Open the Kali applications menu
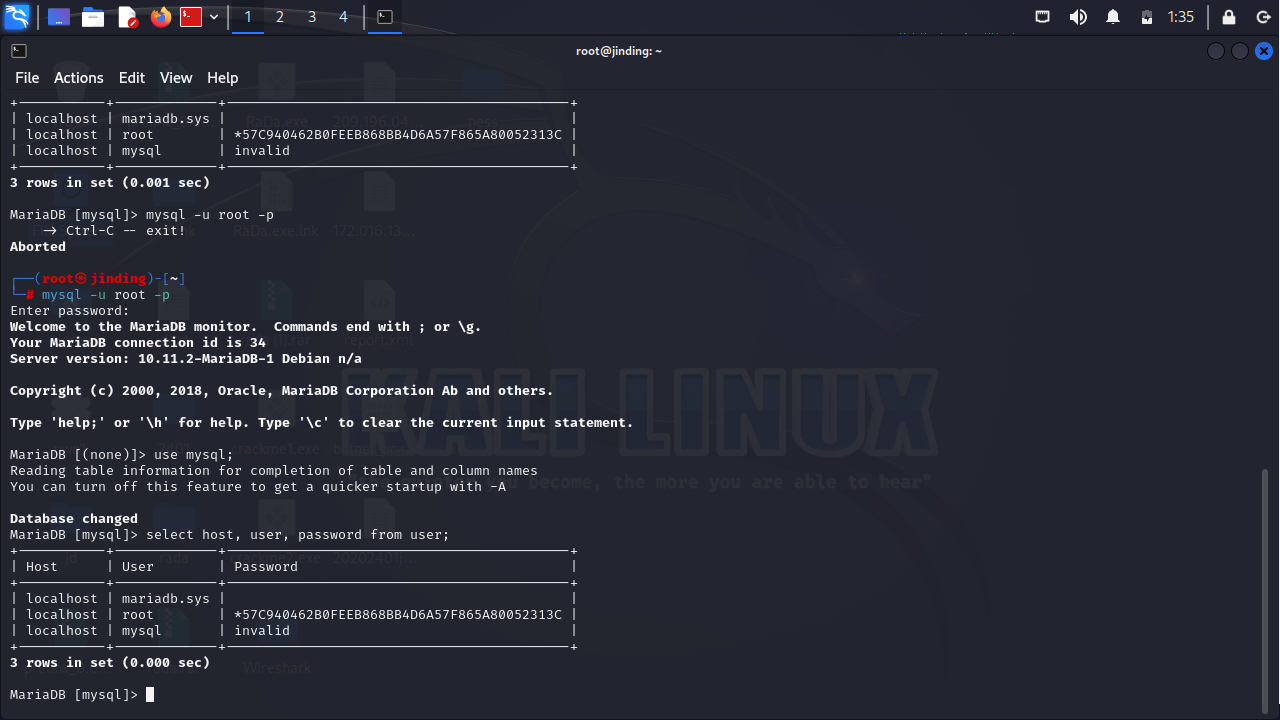The width and height of the screenshot is (1280, 720). pyautogui.click(x=17, y=17)
